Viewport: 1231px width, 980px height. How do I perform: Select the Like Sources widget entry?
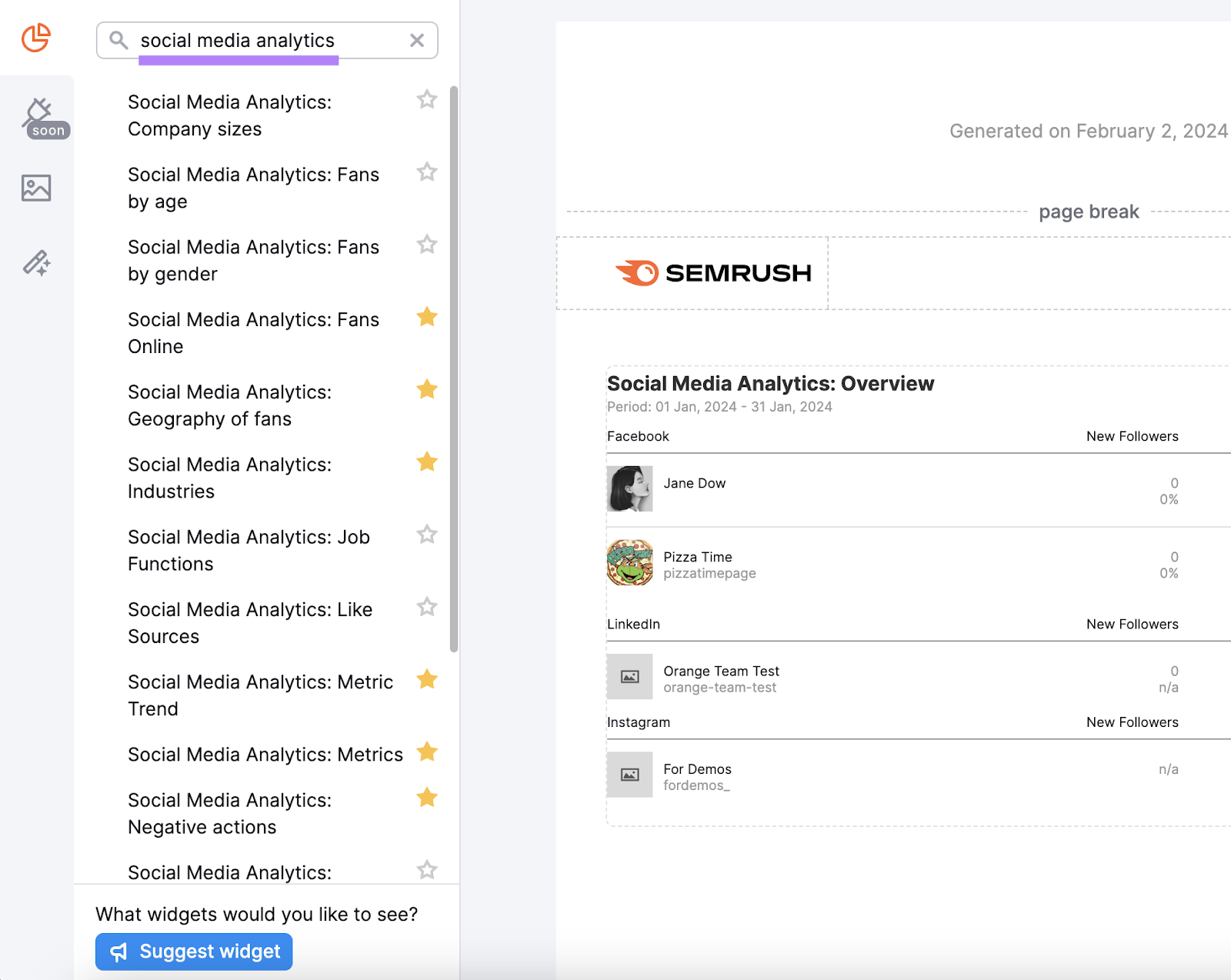pos(249,623)
